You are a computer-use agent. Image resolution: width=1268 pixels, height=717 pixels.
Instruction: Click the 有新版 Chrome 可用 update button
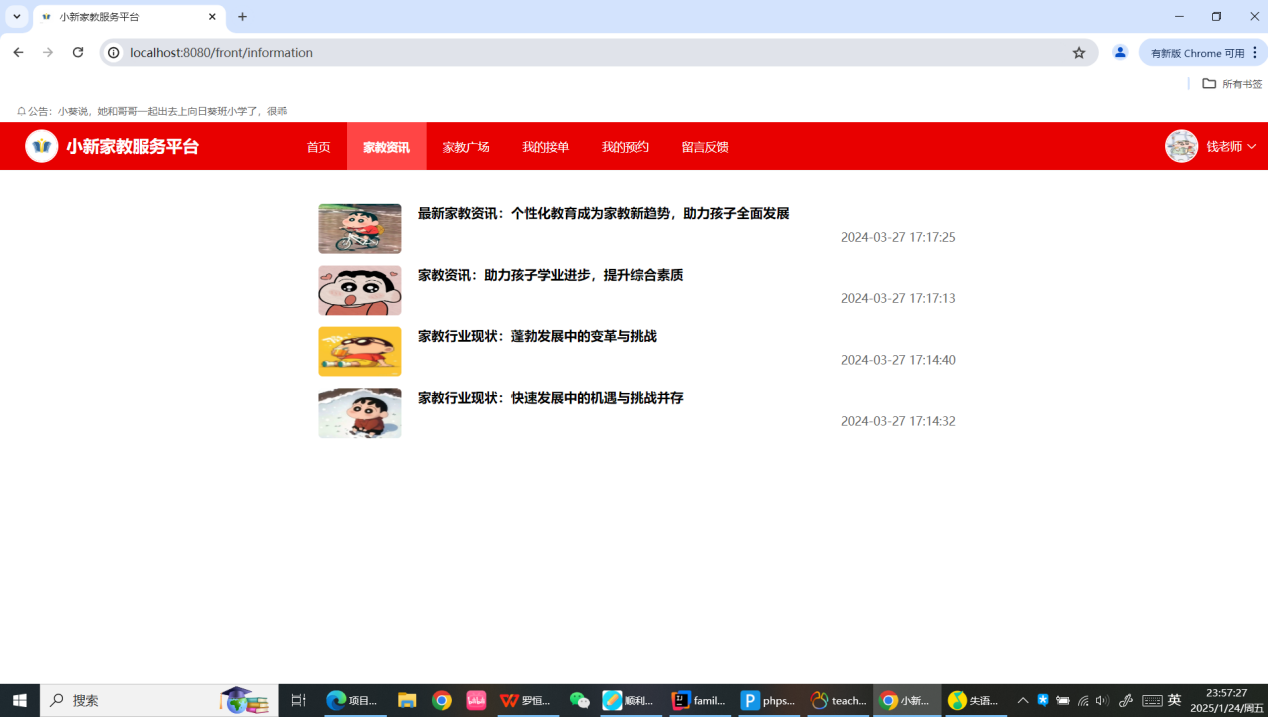click(x=1197, y=53)
